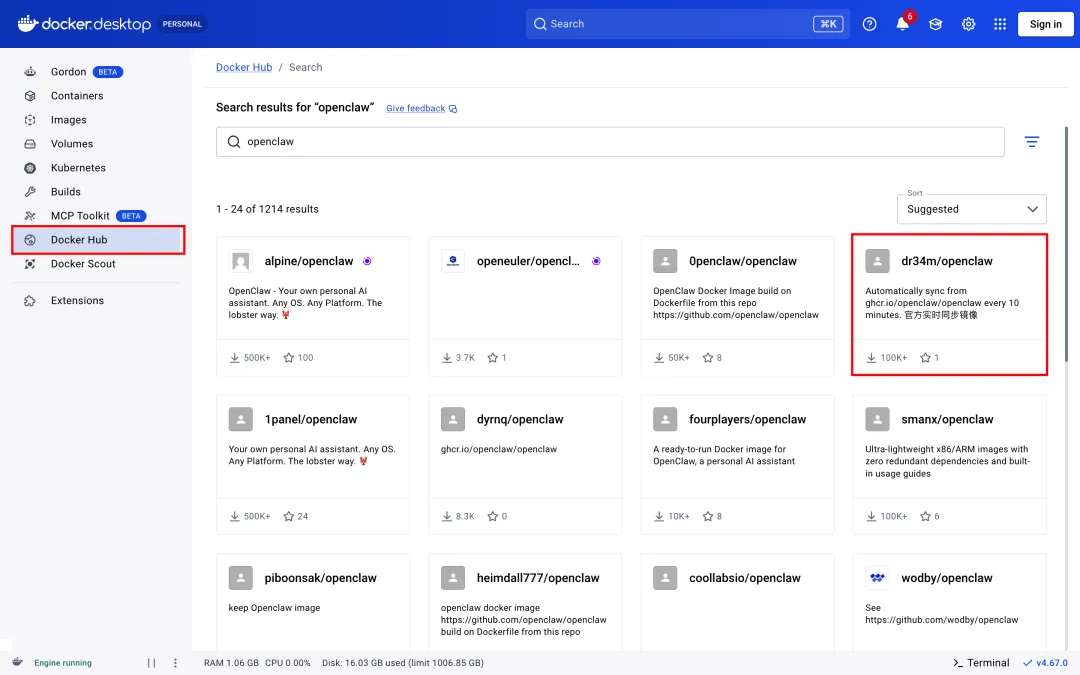Click the top global Search field
This screenshot has height=675, width=1080.
(687, 24)
